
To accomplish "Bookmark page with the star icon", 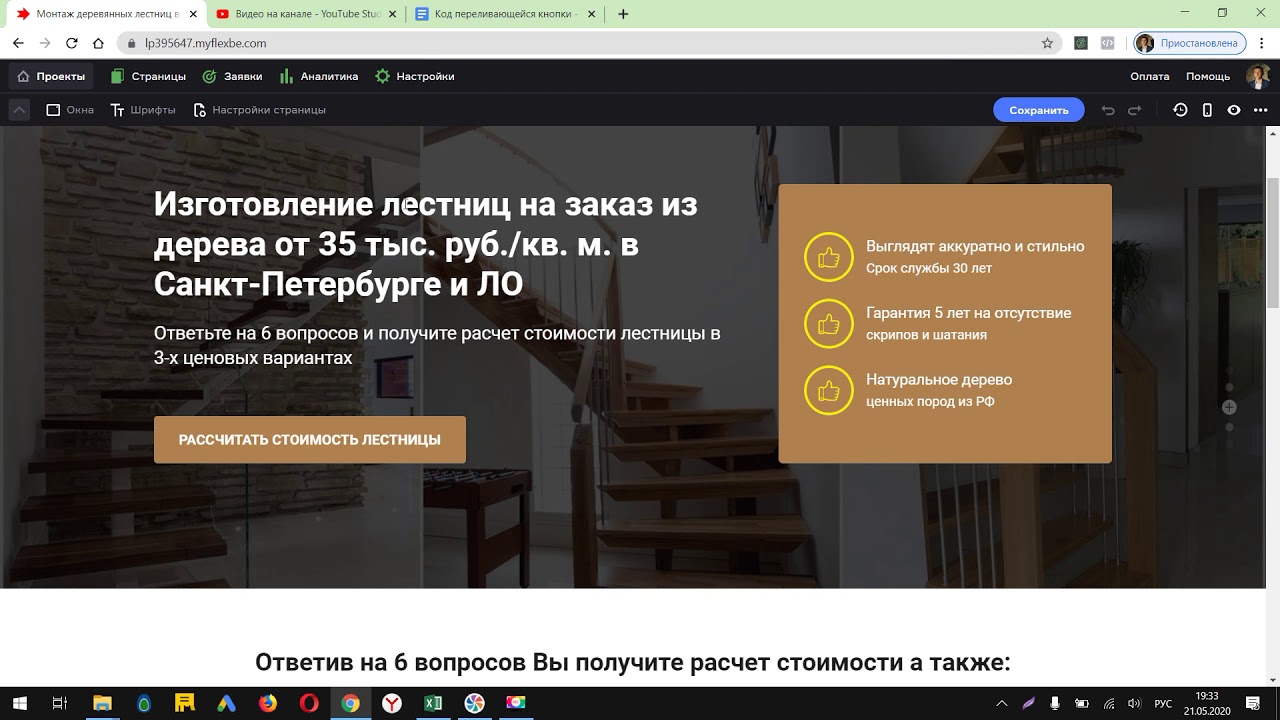I will [1047, 43].
